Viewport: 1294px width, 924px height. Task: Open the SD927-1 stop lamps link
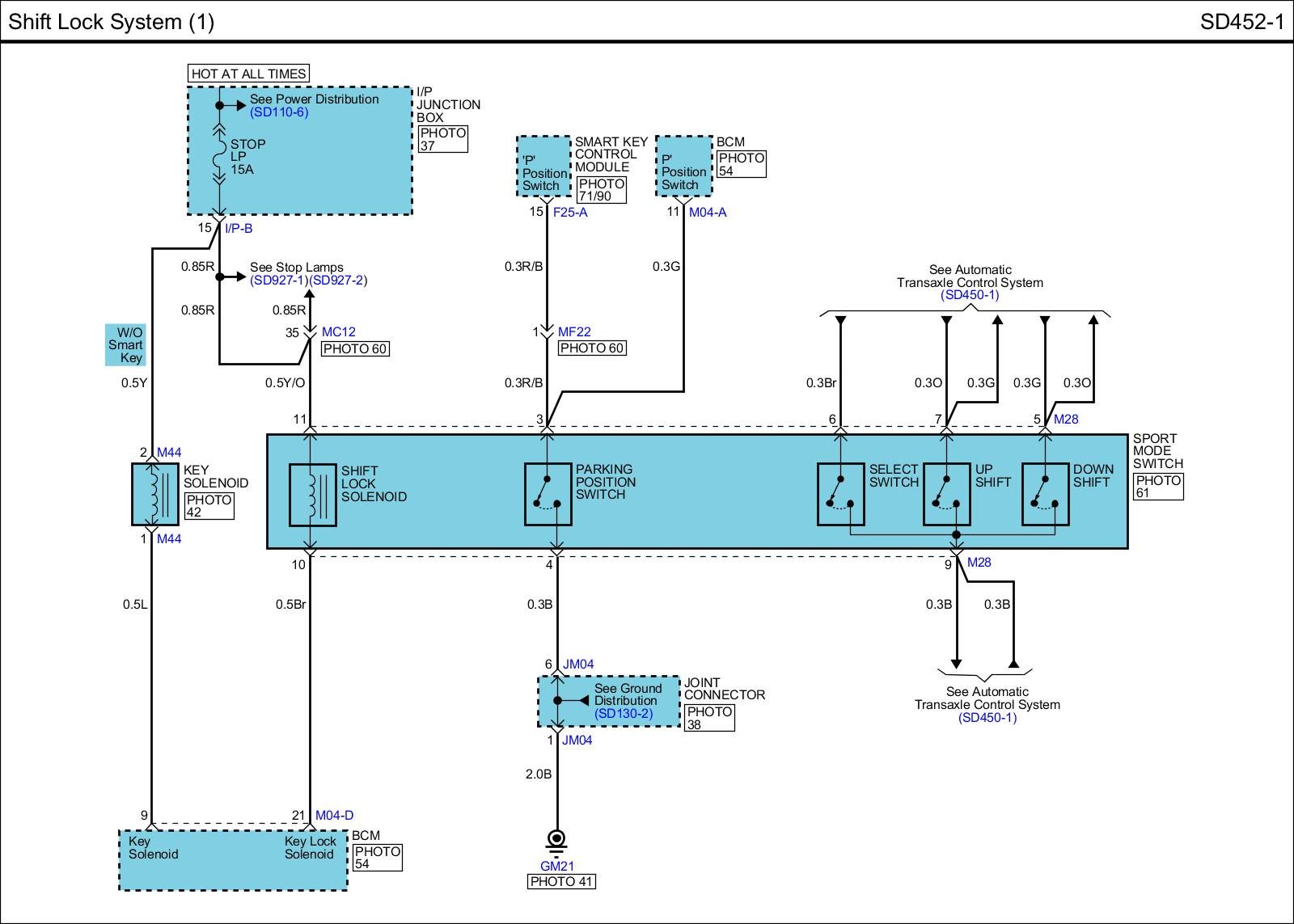[279, 281]
